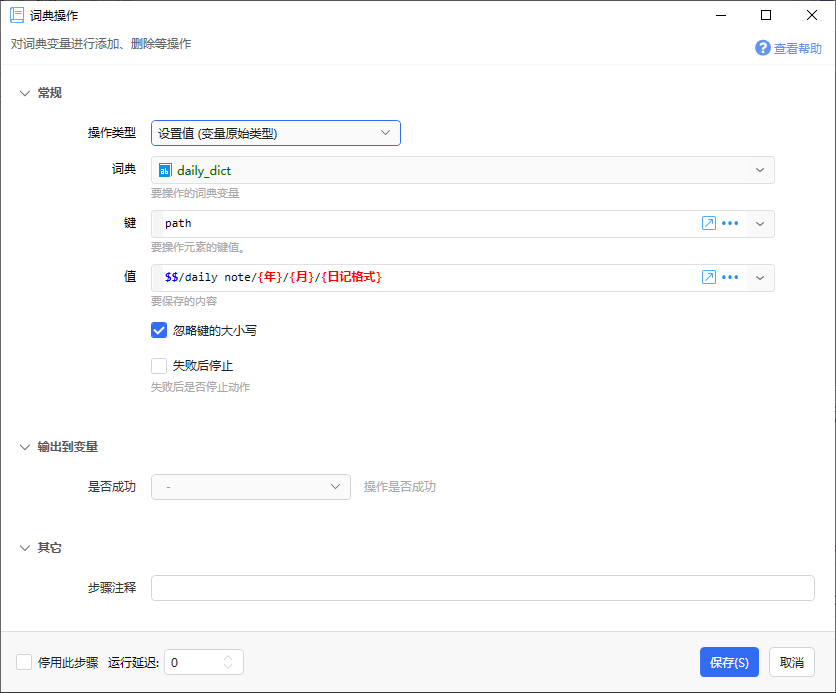Click the daily_dict variable type icon
The height and width of the screenshot is (693, 836).
click(165, 171)
